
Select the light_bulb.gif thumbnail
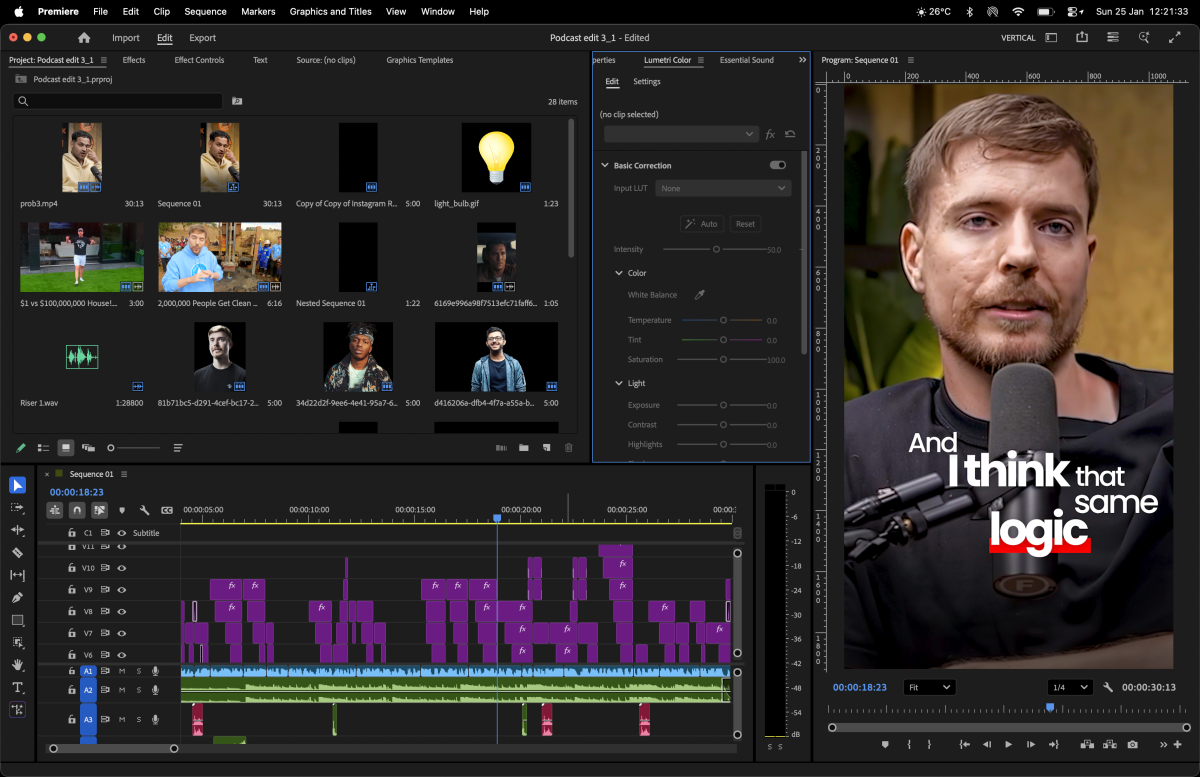click(x=496, y=157)
